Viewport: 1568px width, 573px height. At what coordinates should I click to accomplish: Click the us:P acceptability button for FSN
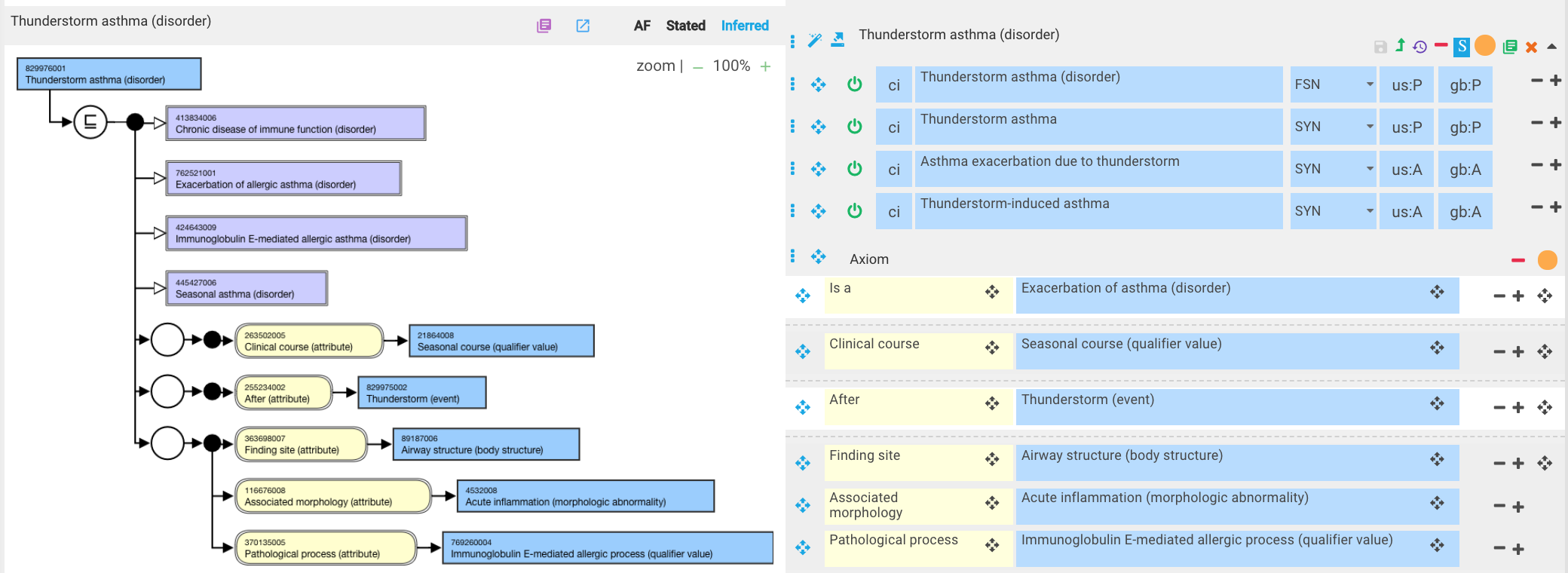[1407, 84]
